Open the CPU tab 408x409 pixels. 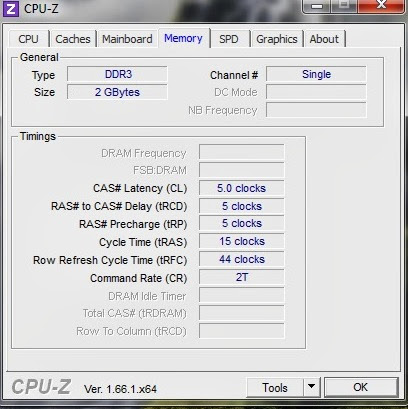(29, 39)
